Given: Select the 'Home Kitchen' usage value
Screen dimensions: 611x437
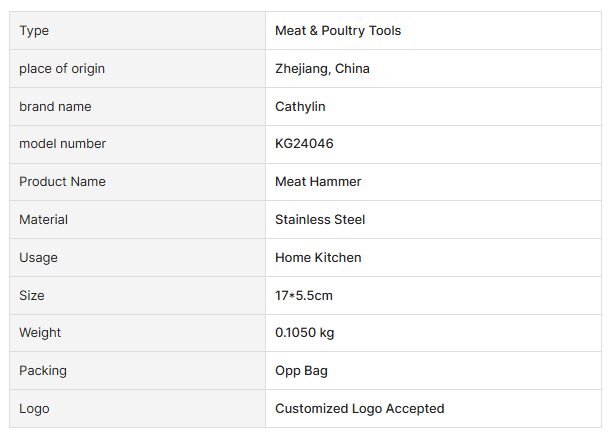Looking at the screenshot, I should point(318,257).
